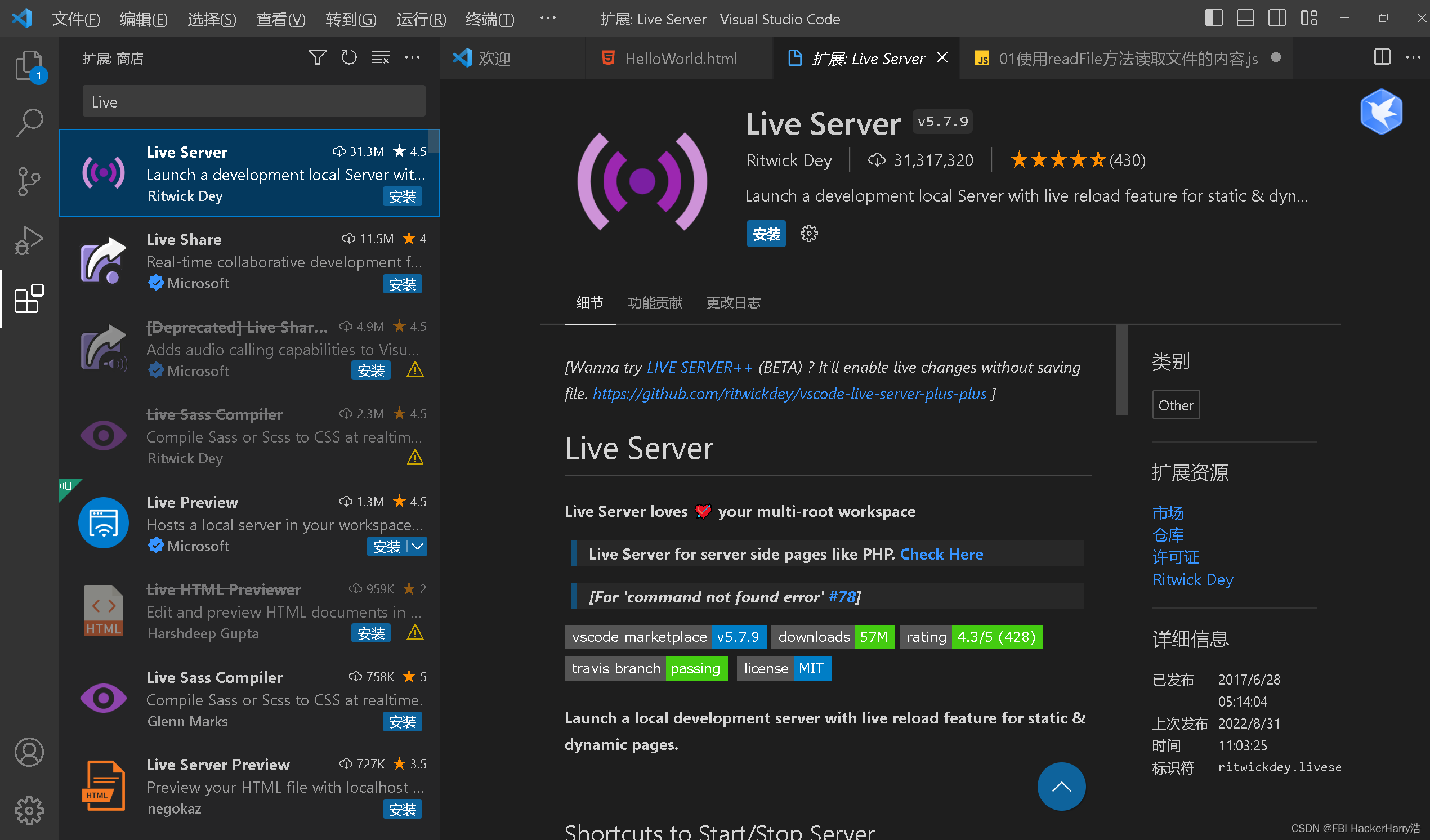Toggle the bottom panel layout

[x=1245, y=18]
